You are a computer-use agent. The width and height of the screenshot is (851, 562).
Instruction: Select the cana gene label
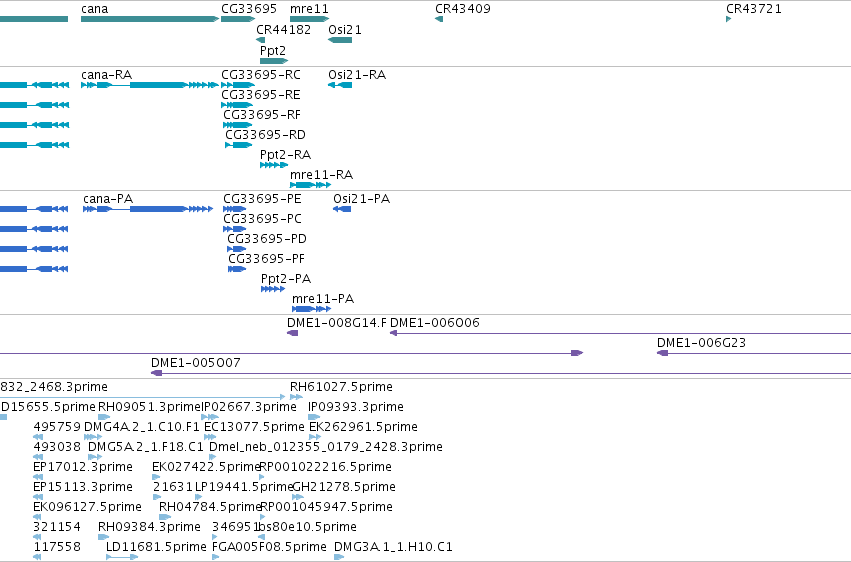(x=94, y=9)
